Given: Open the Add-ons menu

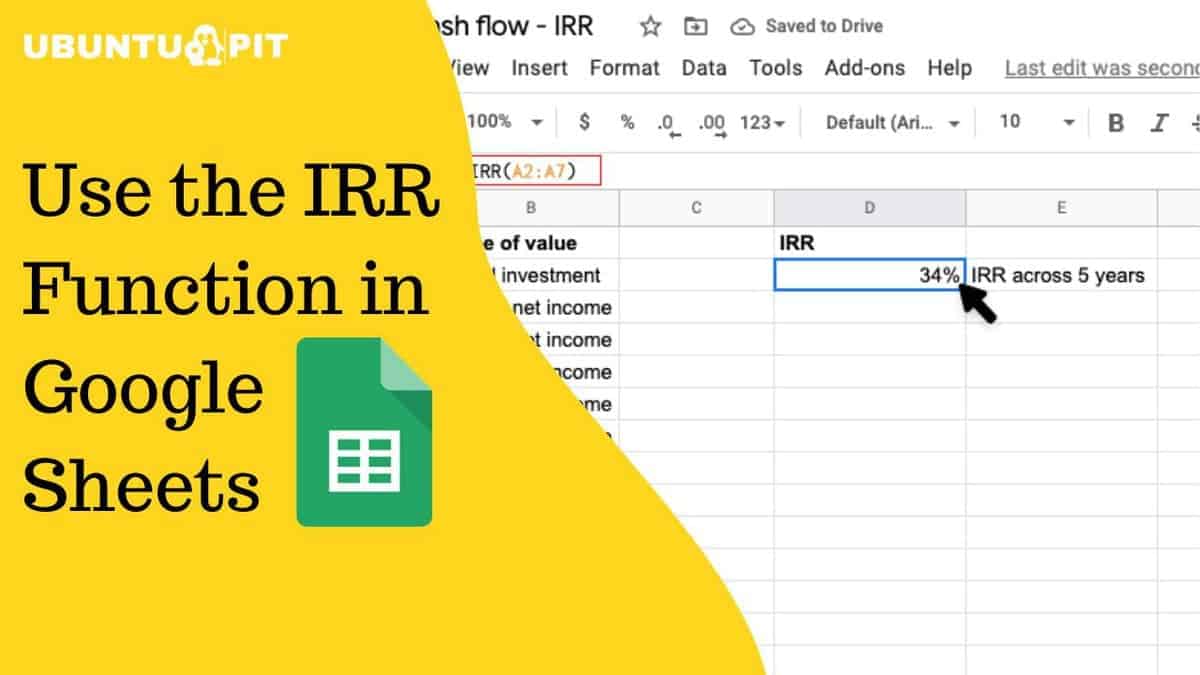Looking at the screenshot, I should pos(866,68).
